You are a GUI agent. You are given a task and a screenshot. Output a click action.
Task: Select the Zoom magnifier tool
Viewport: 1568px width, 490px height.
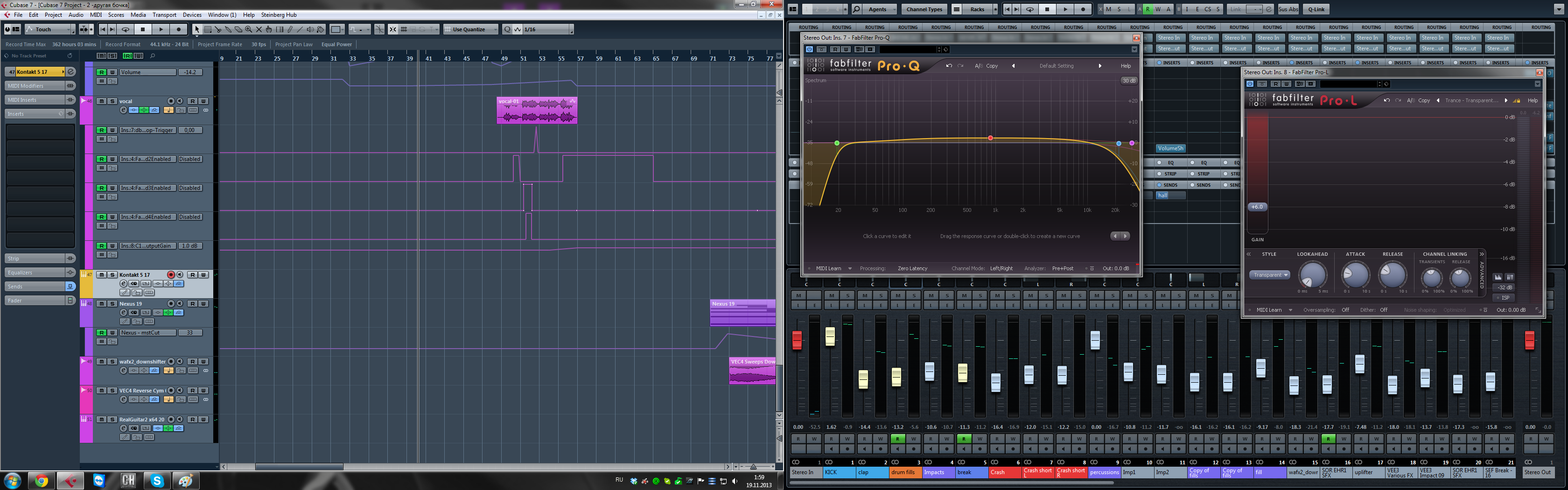click(x=248, y=29)
